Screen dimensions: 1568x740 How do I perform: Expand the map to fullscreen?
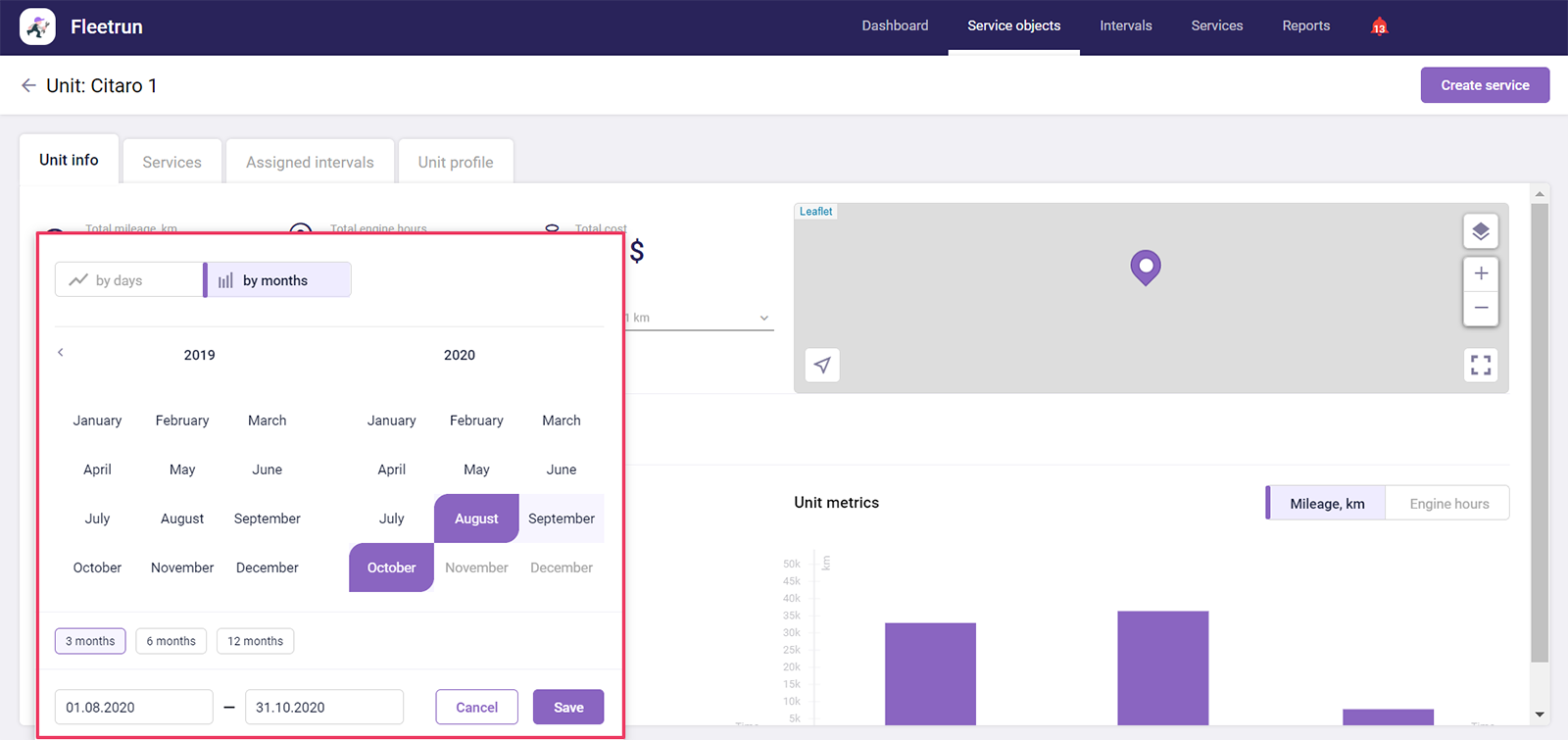[1480, 366]
